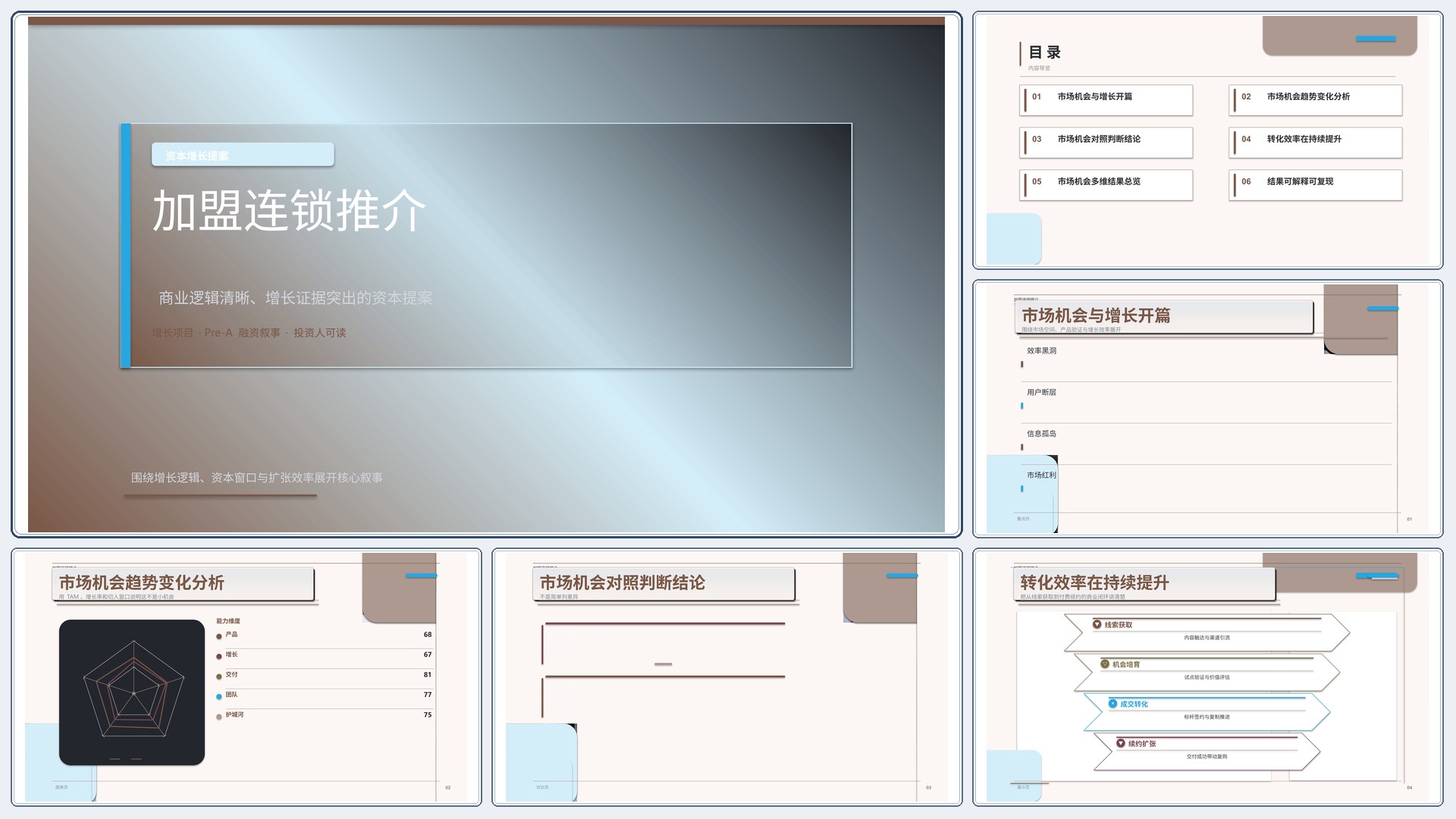The height and width of the screenshot is (819, 1456).
Task: Click contents entry 05 市场机会多维结果总览
Action: coord(1106,185)
